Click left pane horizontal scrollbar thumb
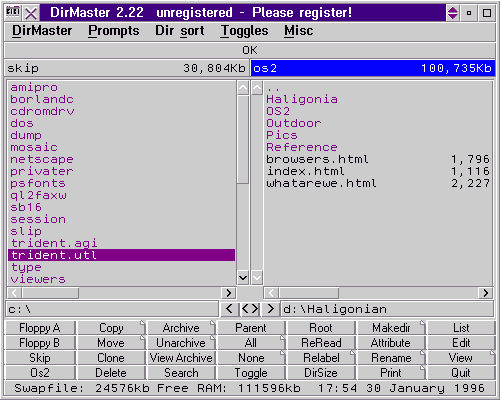 [x=50, y=293]
